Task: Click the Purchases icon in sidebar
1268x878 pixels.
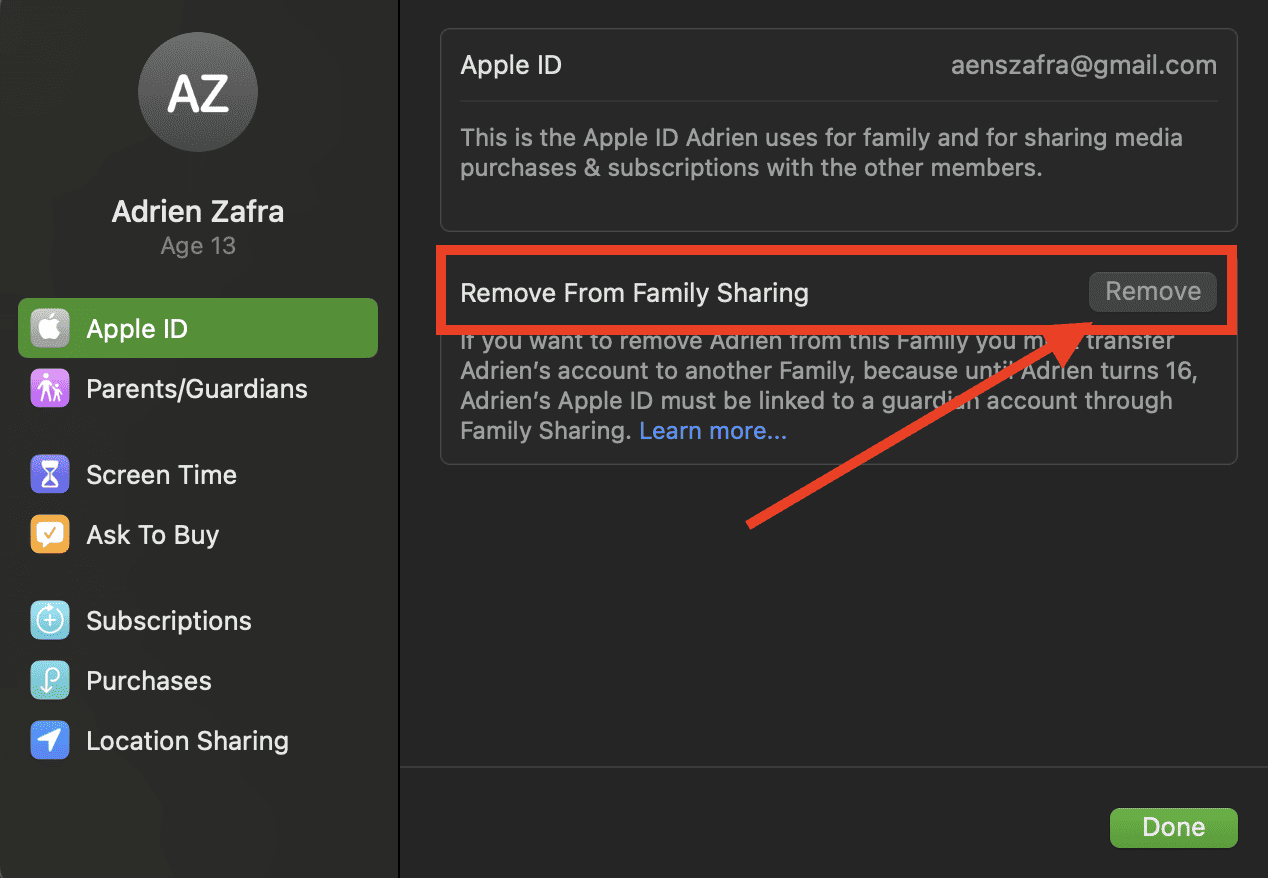Action: (50, 680)
